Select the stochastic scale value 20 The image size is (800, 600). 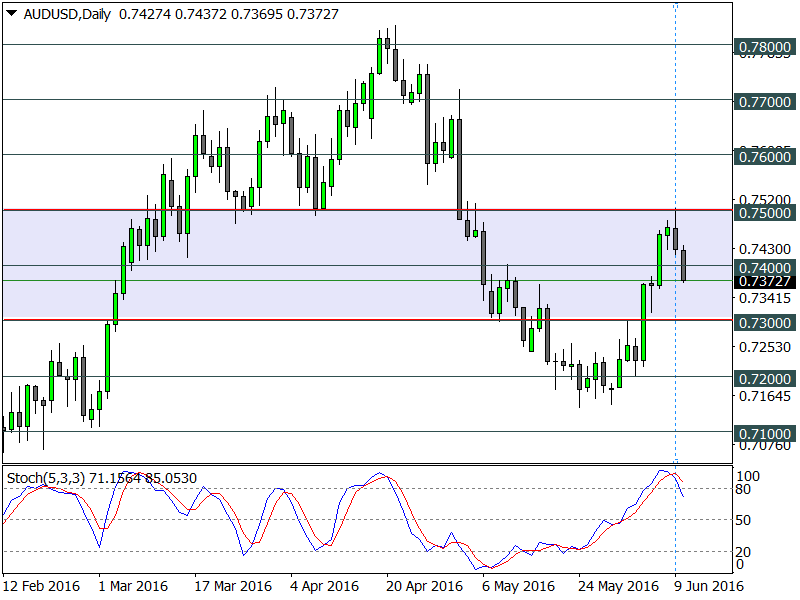743,552
